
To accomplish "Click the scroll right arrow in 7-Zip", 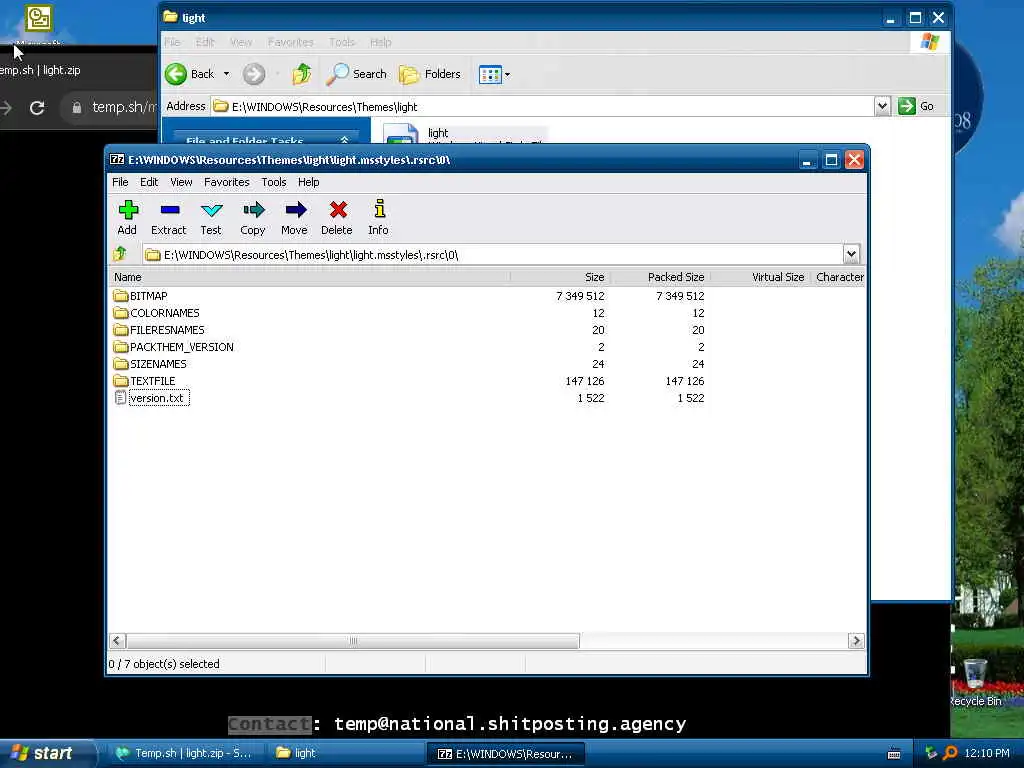I will pyautogui.click(x=856, y=641).
